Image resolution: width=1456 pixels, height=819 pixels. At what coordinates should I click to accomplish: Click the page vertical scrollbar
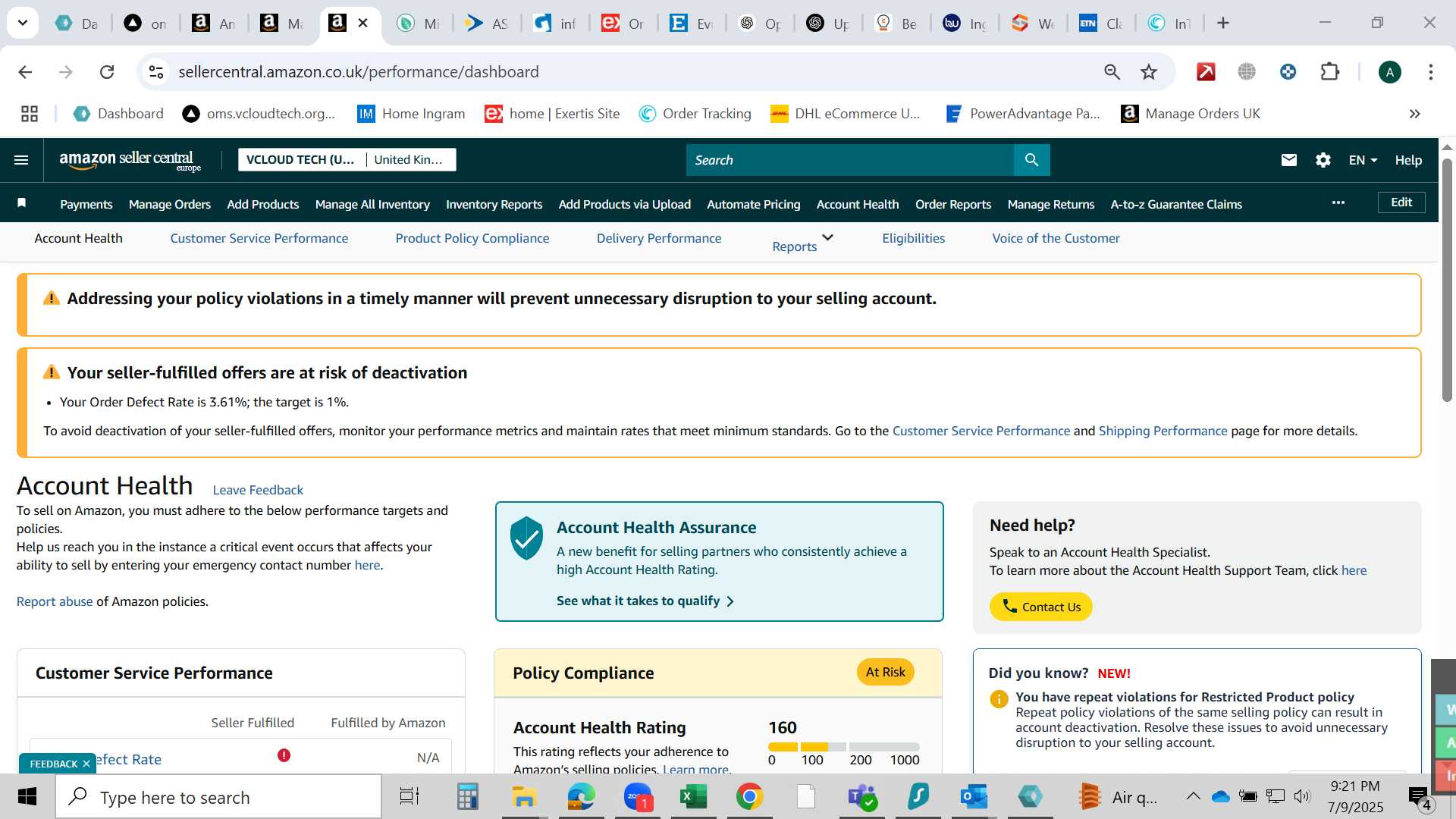[1447, 281]
